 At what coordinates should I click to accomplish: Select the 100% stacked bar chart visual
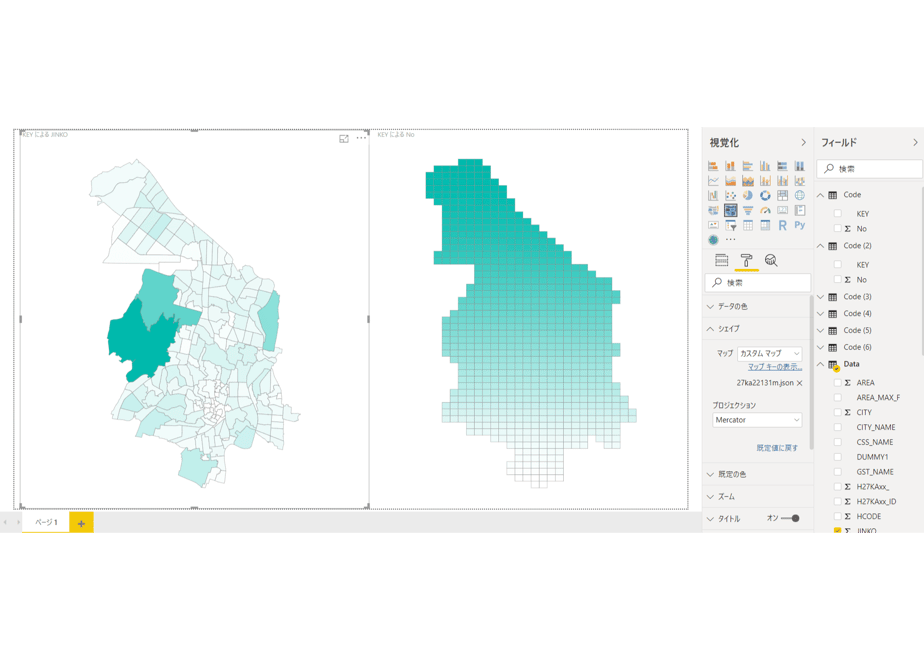coord(783,166)
